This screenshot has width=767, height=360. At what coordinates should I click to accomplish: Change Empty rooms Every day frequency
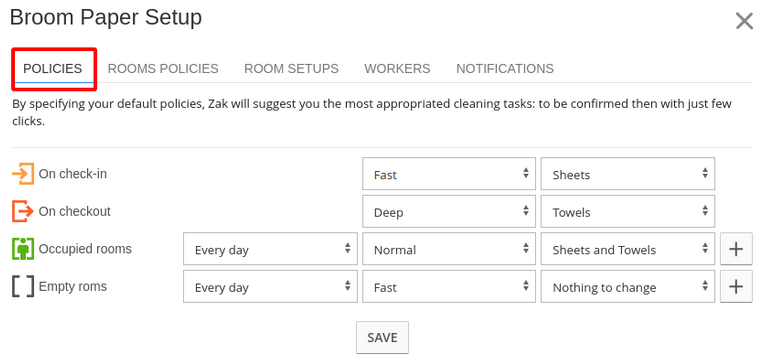[x=270, y=287]
